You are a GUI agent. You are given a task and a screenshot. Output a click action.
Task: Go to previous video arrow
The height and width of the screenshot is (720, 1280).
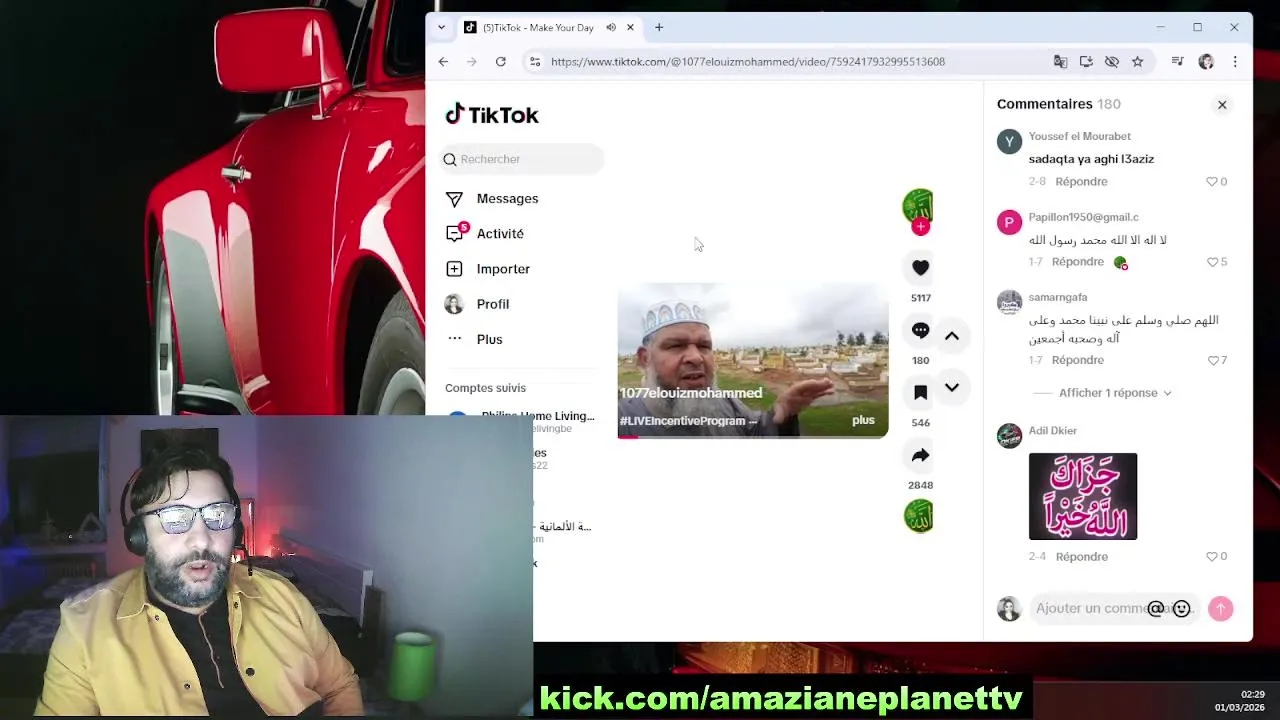pos(952,336)
